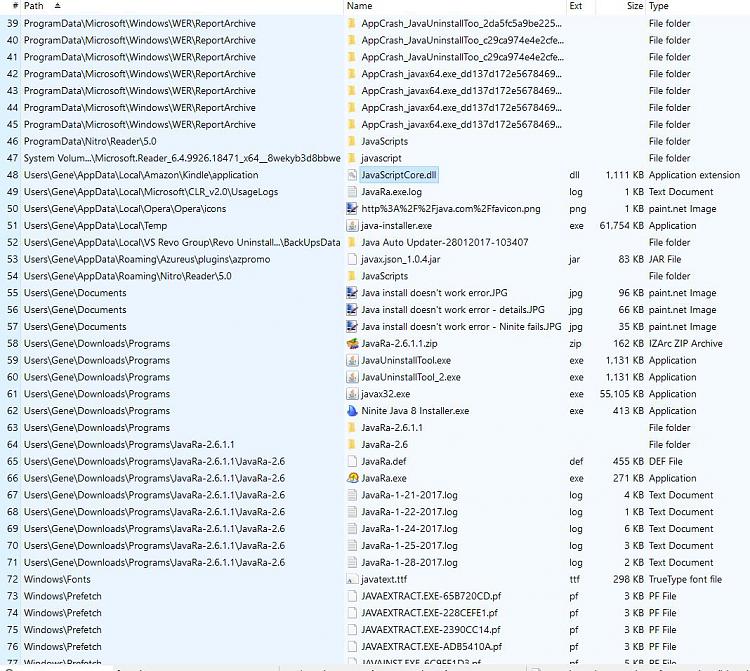Click the JavaRa-2.6 folder icon

point(352,444)
